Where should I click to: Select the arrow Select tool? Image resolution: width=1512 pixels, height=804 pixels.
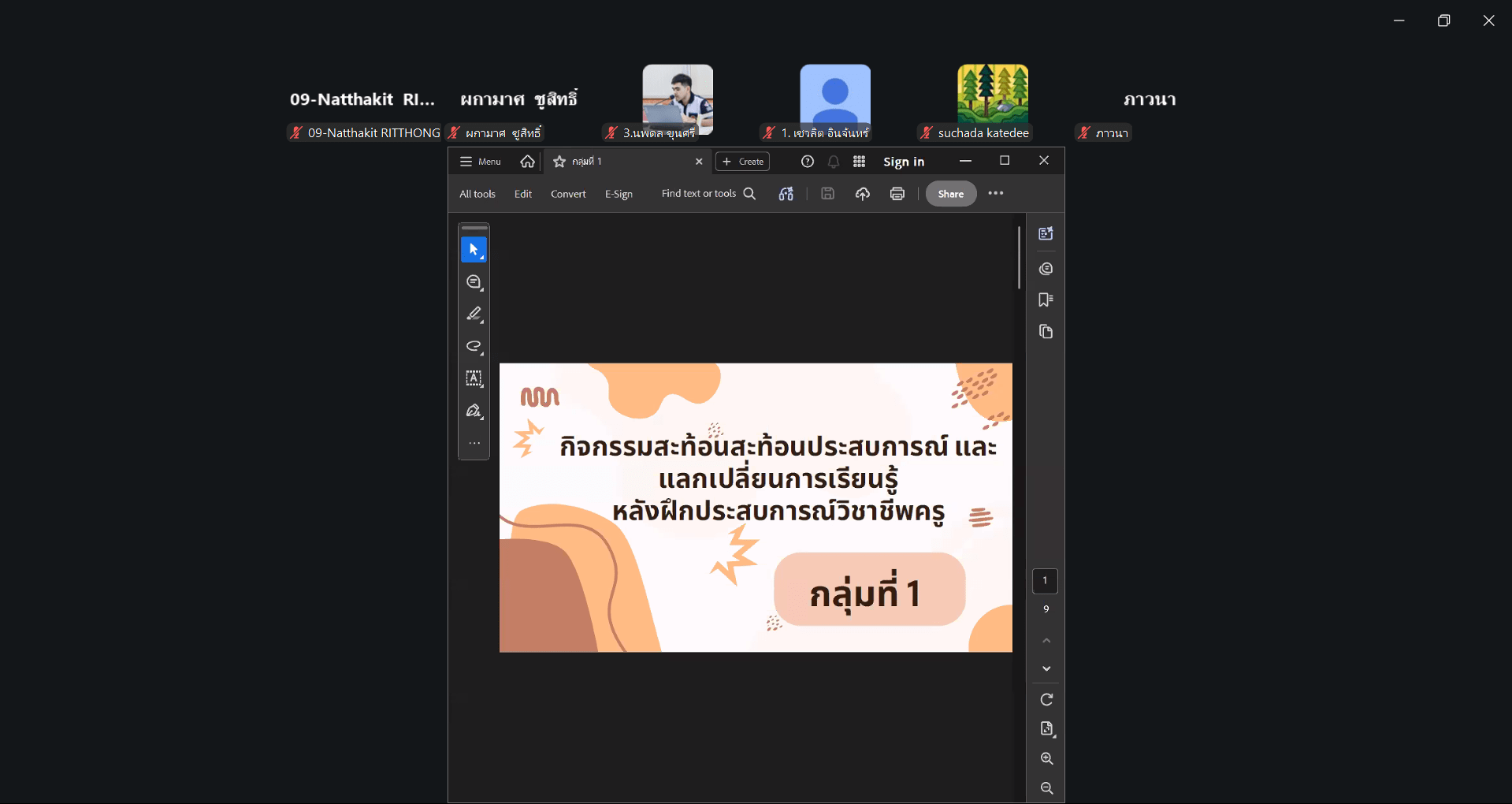474,250
